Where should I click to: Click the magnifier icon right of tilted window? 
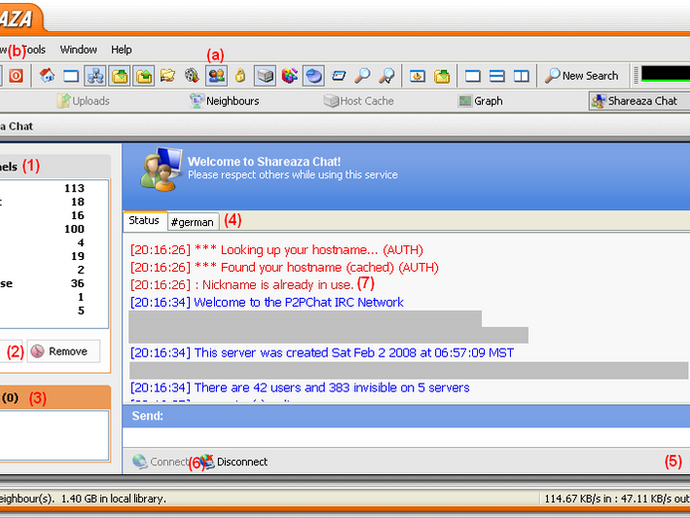click(362, 76)
